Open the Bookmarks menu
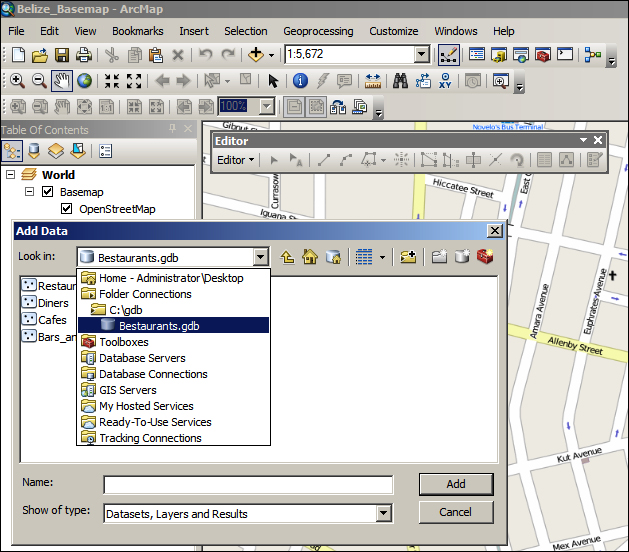Screen dimensions: 629x552 (x=138, y=31)
